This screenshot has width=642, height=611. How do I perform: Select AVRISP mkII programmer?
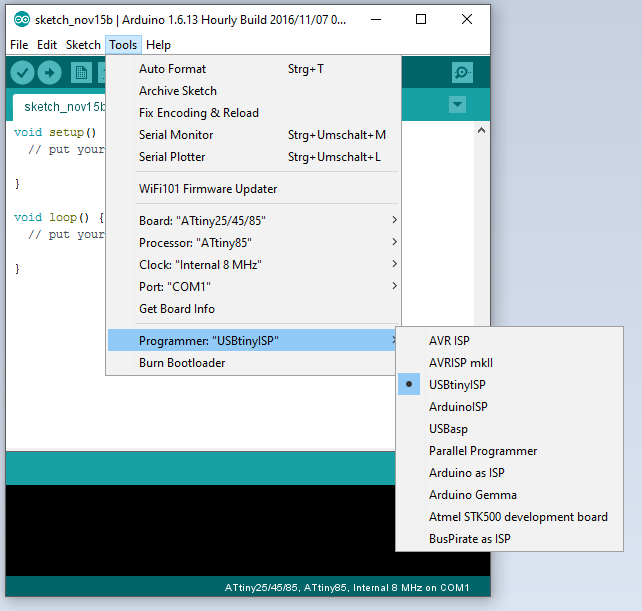tap(509, 363)
